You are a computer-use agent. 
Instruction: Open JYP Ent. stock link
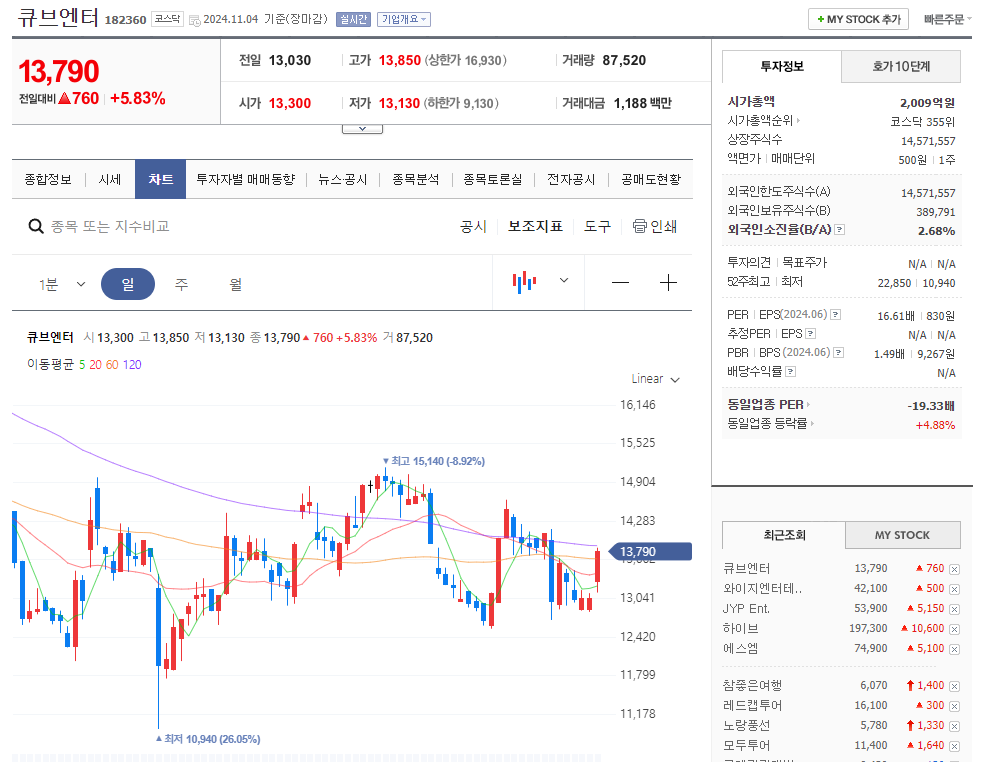[x=746, y=608]
